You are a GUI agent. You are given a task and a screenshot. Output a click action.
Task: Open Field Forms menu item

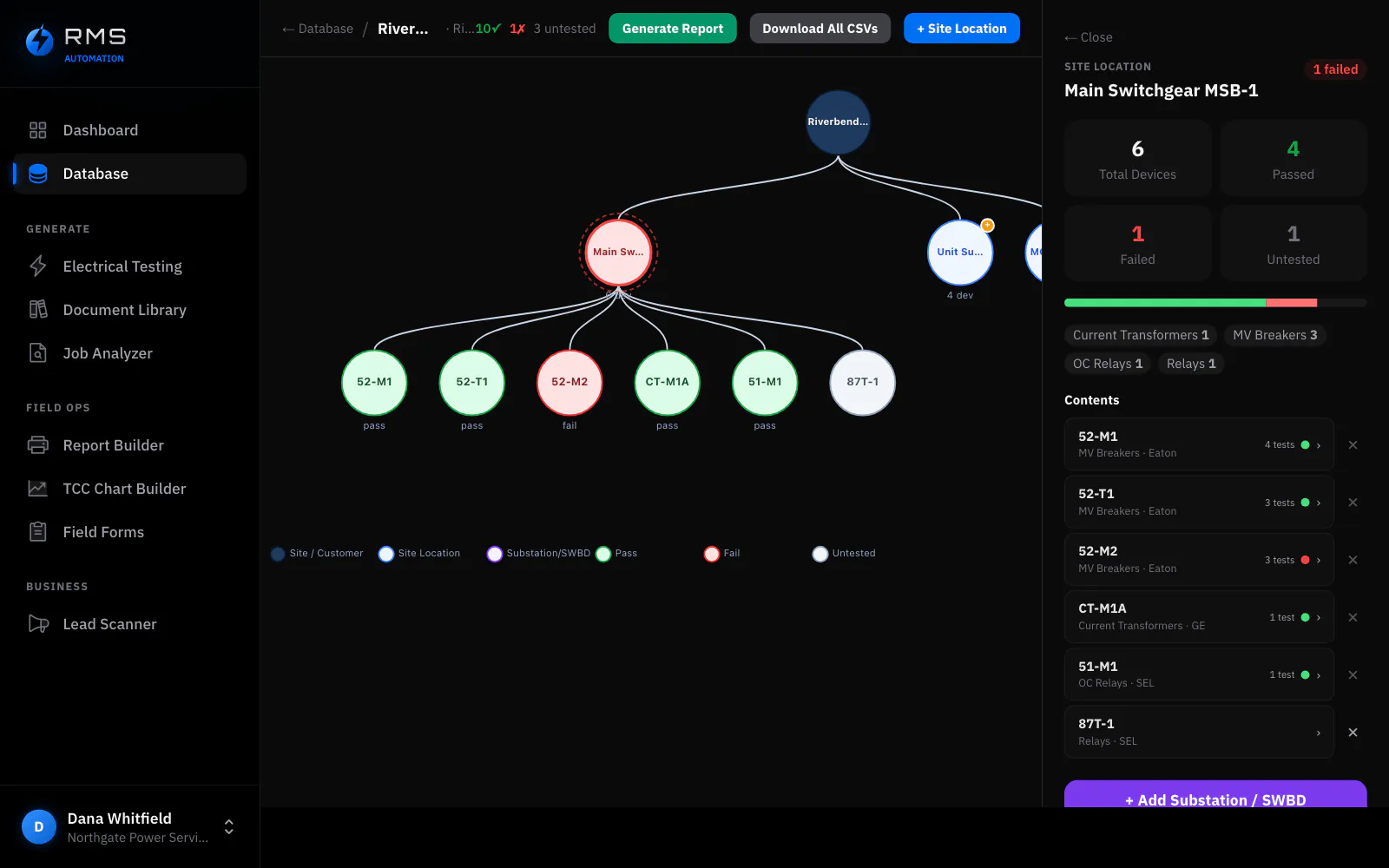point(129,532)
